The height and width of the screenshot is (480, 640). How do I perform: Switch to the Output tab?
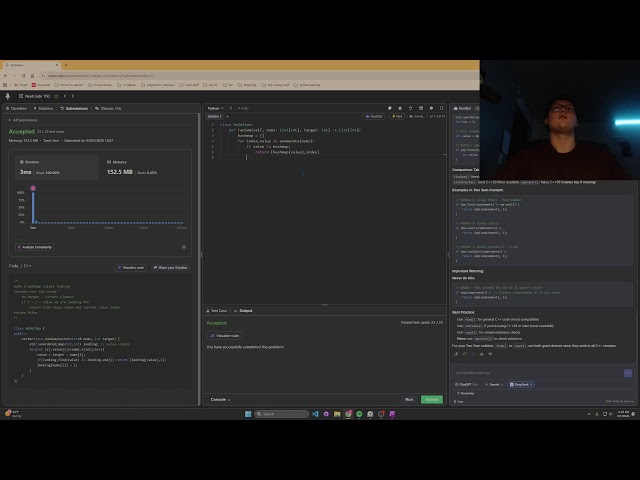(x=243, y=311)
